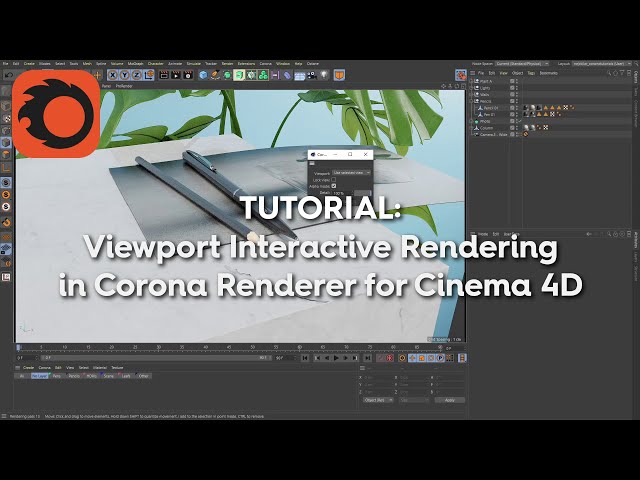
Task: Click the green Subdivision Surface generator icon
Action: (x=227, y=75)
